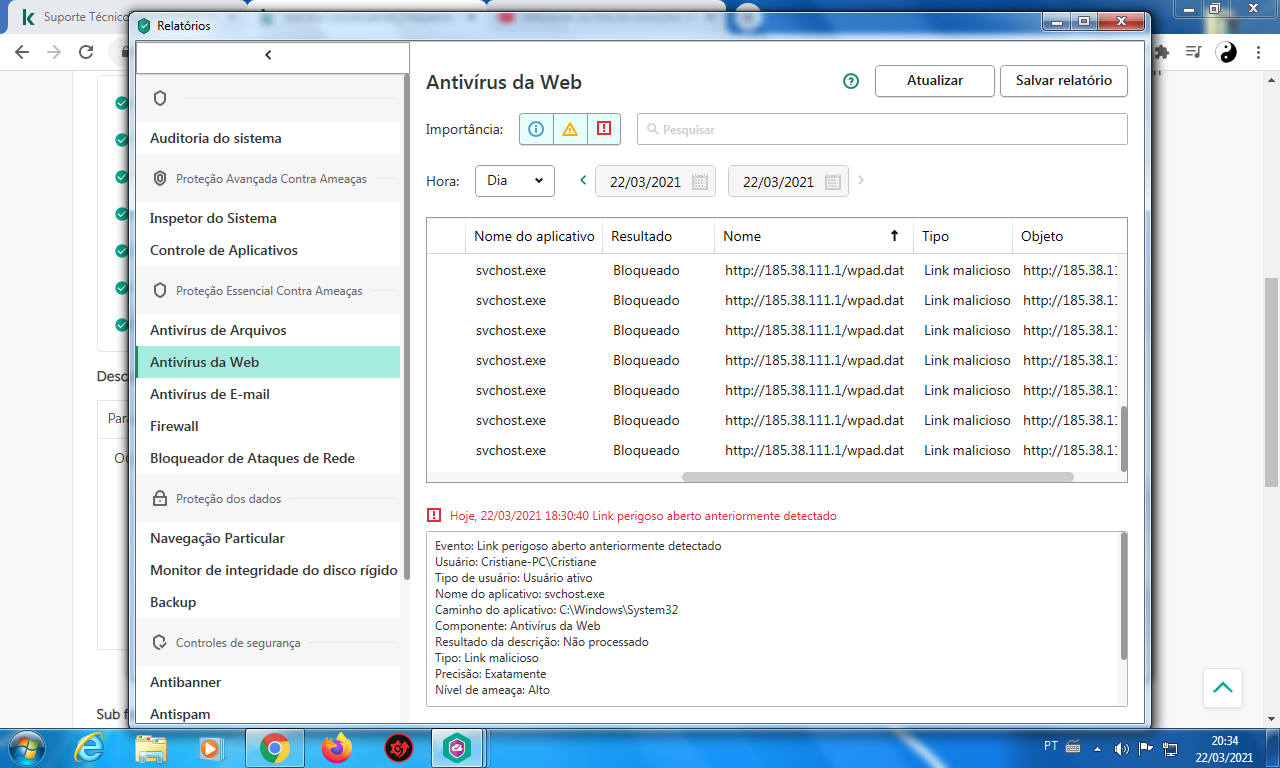This screenshot has height=768, width=1280.
Task: Click the horizontal scrollbar of results table
Action: pos(877,478)
